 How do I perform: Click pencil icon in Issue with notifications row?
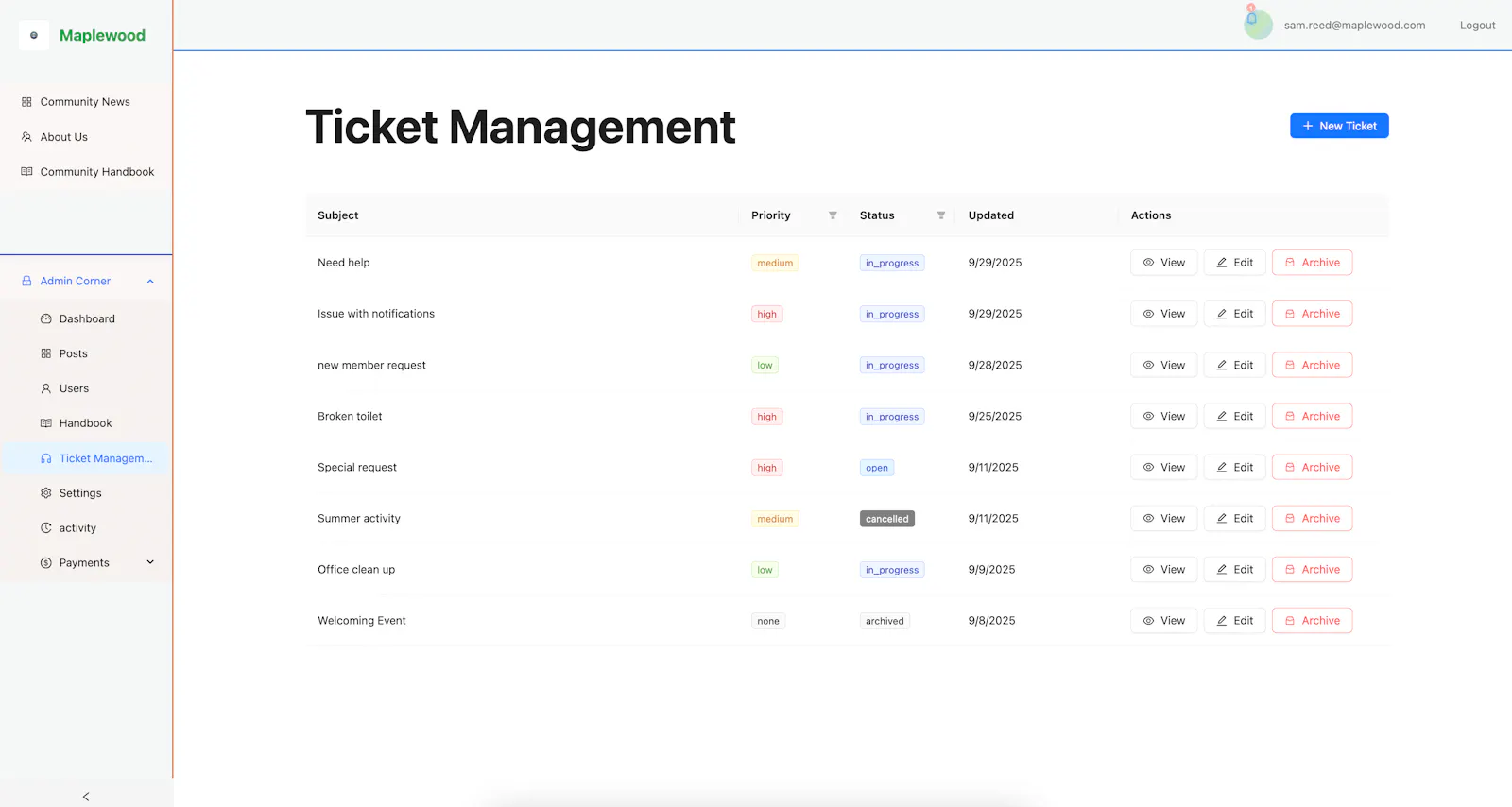pos(1222,314)
